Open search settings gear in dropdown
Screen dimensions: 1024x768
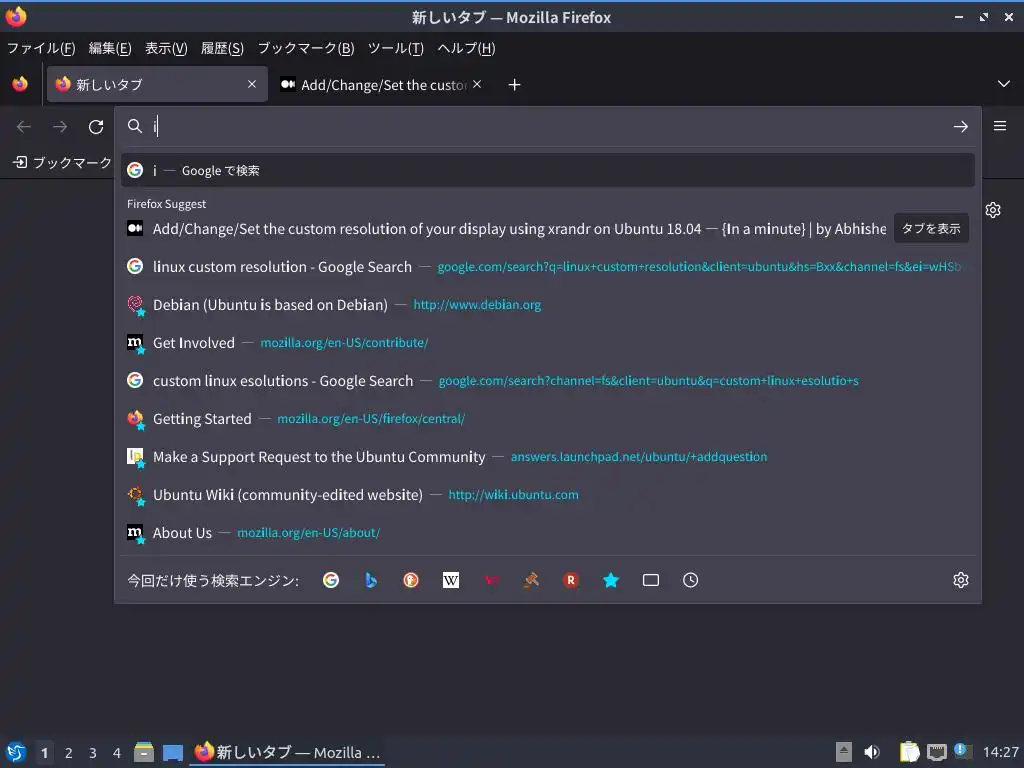pos(961,580)
